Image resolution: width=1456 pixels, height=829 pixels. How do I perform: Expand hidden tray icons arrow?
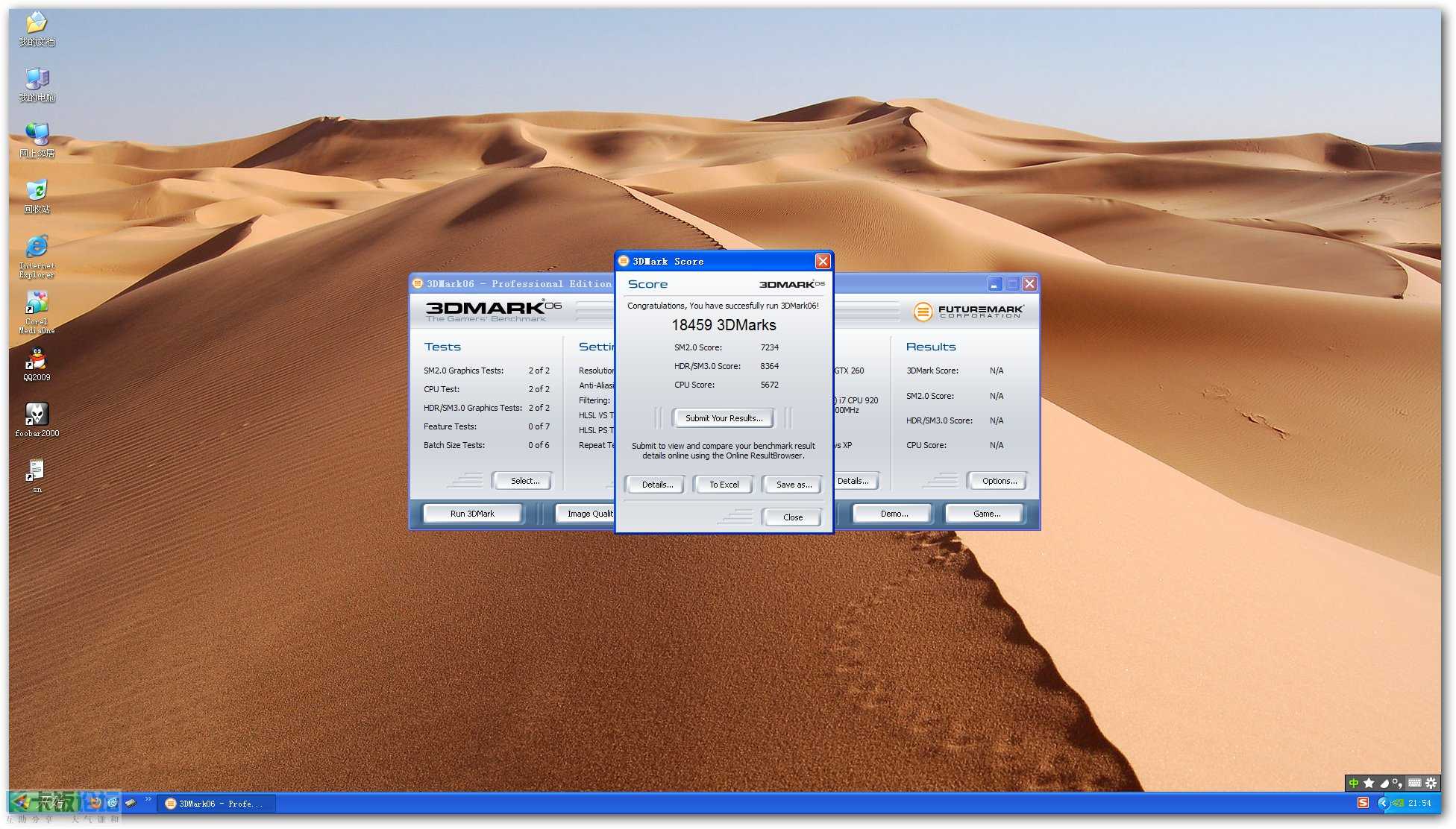point(1382,803)
